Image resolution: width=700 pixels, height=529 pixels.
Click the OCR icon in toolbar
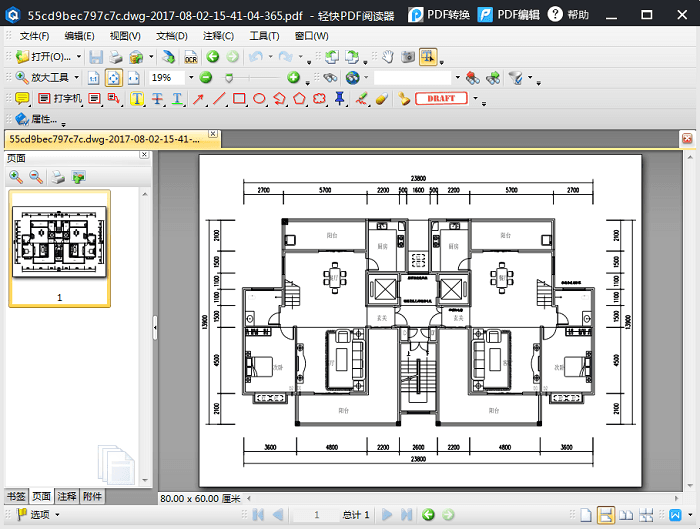coord(190,57)
